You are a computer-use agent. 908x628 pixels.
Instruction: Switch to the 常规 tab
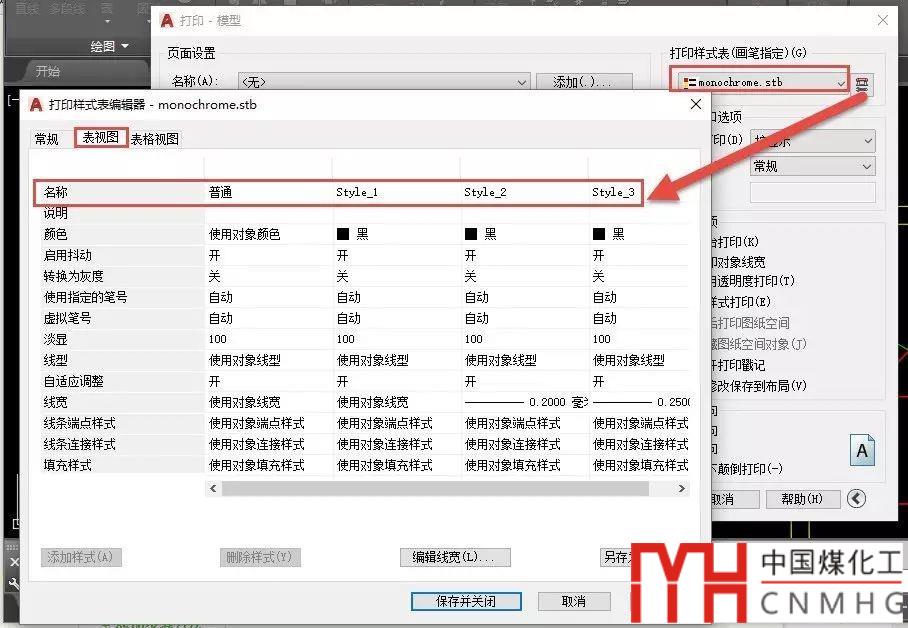(x=47, y=139)
